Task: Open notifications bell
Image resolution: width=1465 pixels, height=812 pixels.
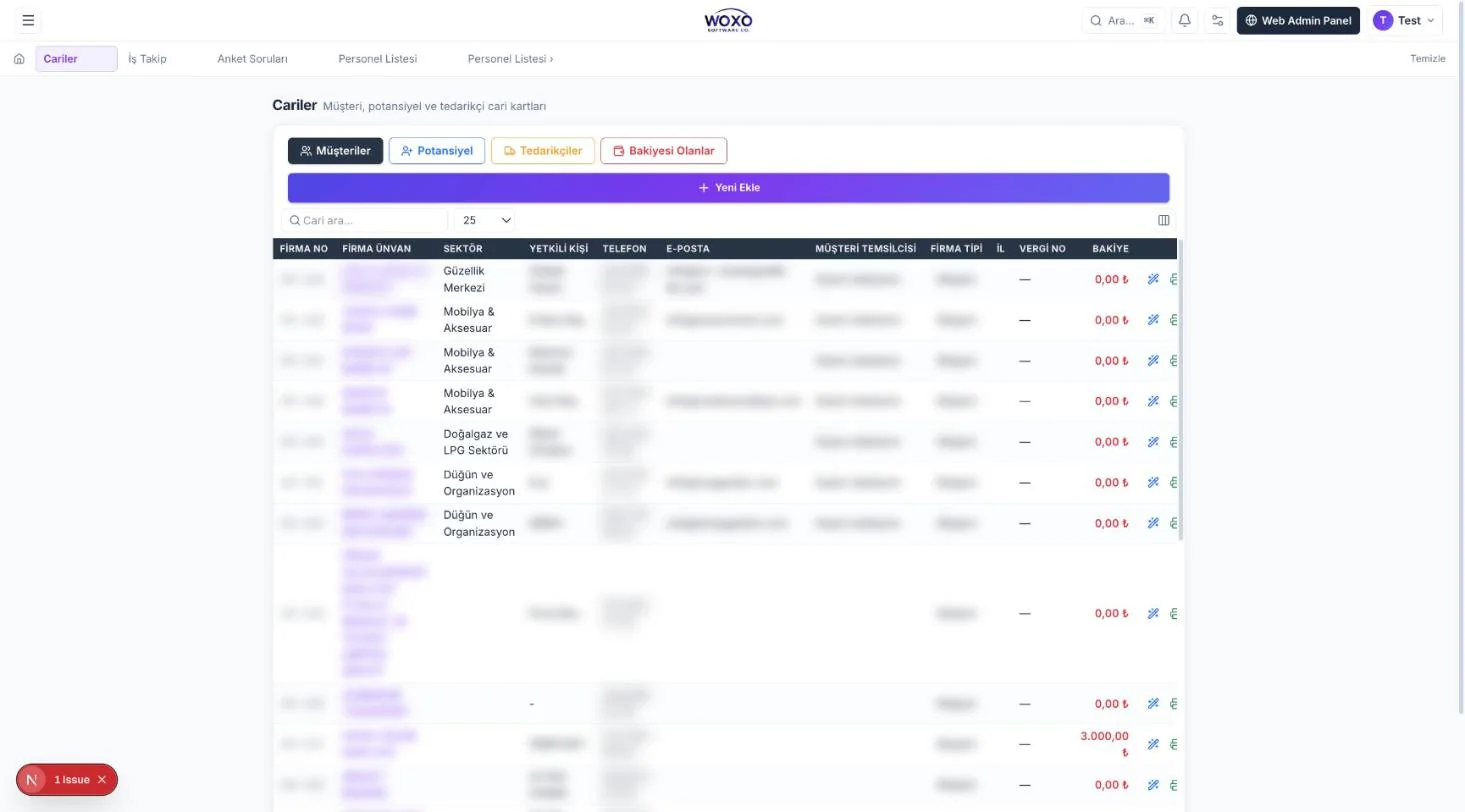Action: click(x=1184, y=20)
